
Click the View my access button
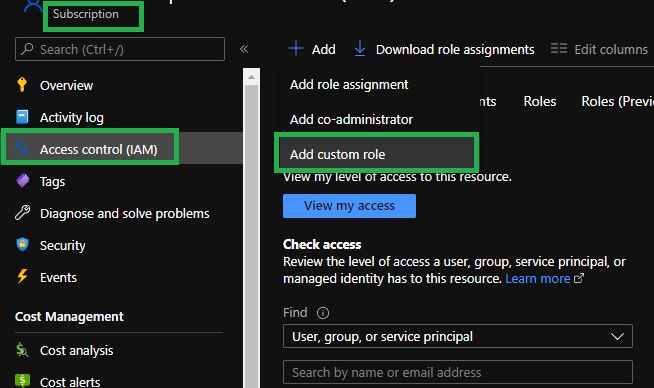click(349, 206)
